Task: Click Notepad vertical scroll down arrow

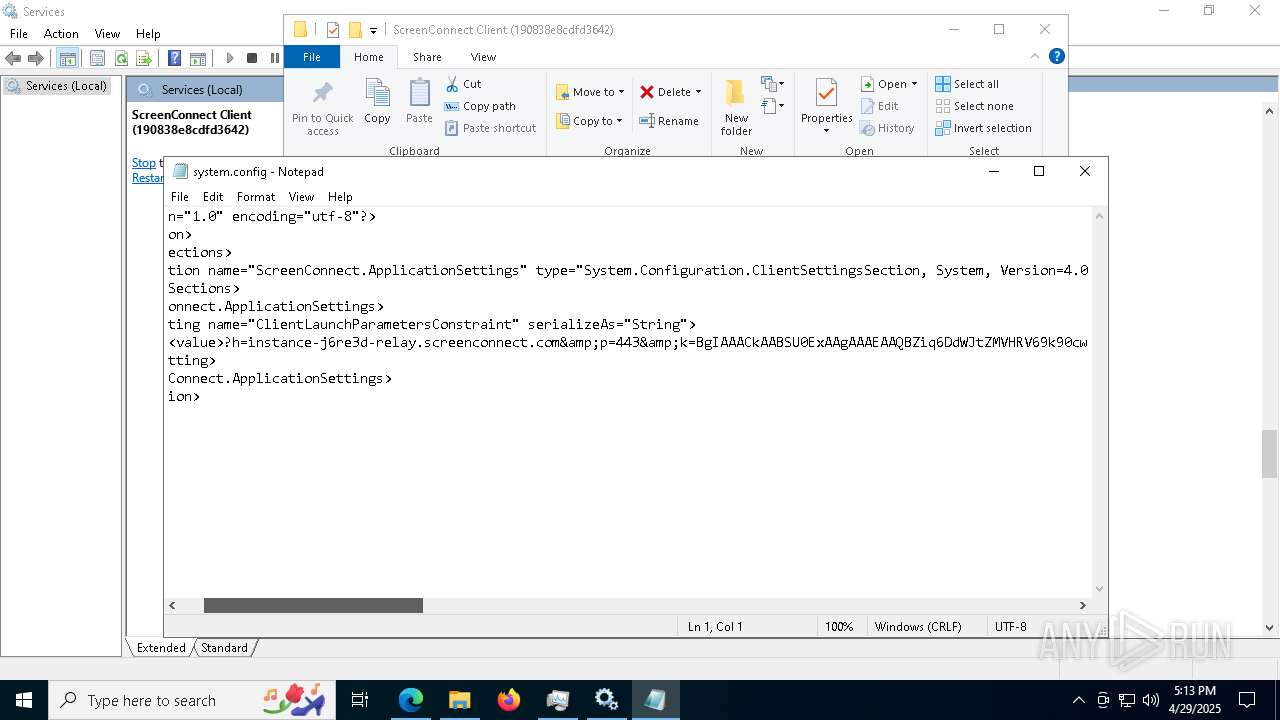Action: coord(1100,588)
